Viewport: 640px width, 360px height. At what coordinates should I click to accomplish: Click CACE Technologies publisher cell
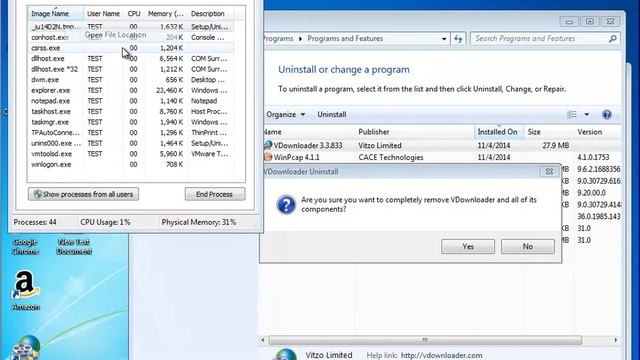coord(391,157)
